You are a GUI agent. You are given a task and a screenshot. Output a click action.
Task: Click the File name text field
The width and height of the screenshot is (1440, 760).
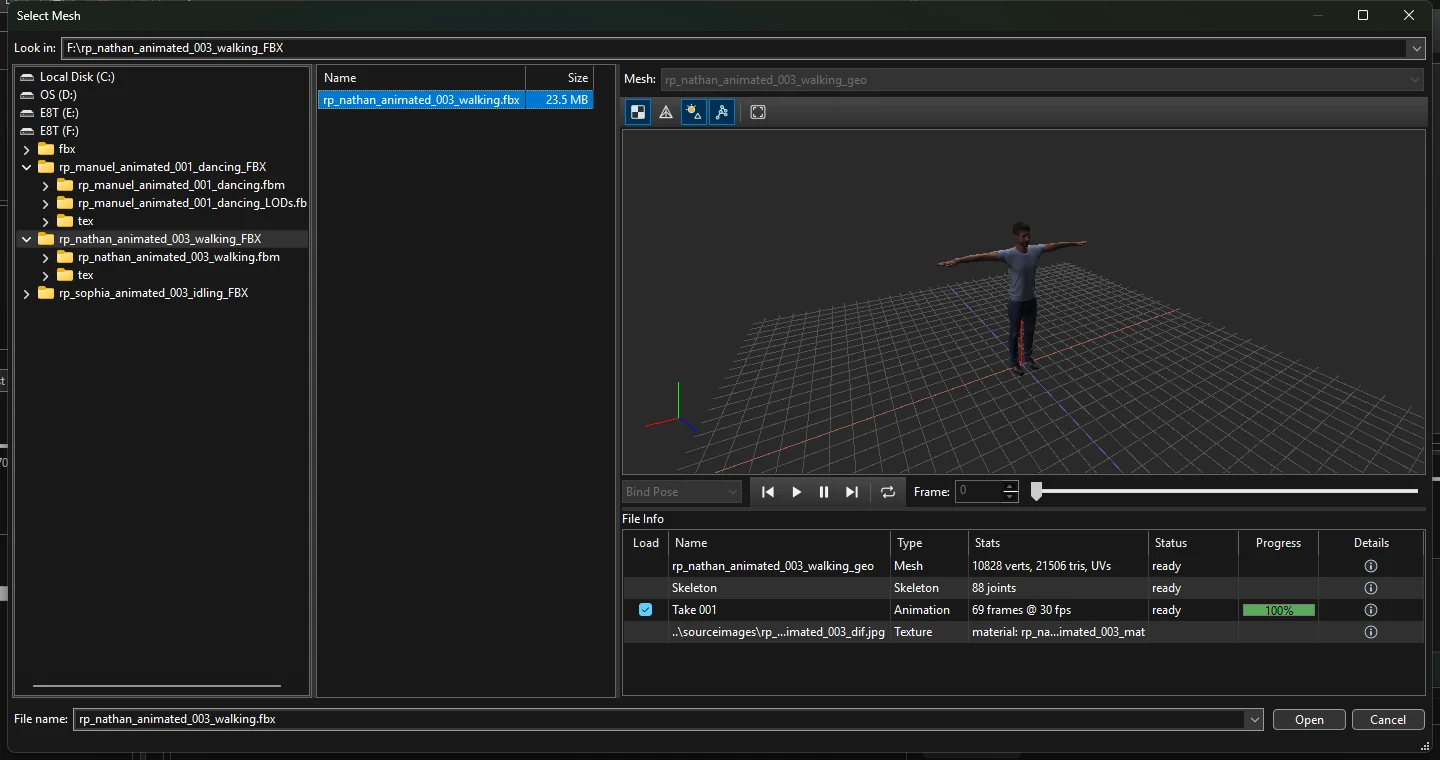659,719
